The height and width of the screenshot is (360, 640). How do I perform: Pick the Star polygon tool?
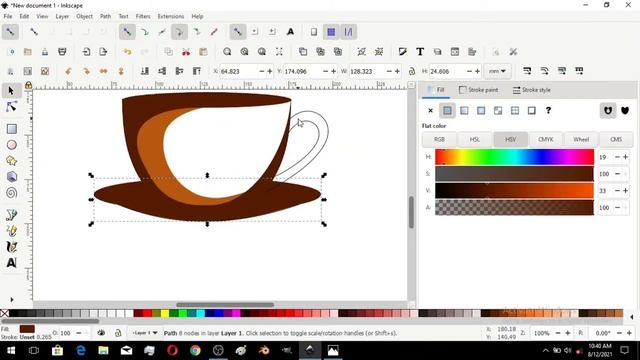11,161
